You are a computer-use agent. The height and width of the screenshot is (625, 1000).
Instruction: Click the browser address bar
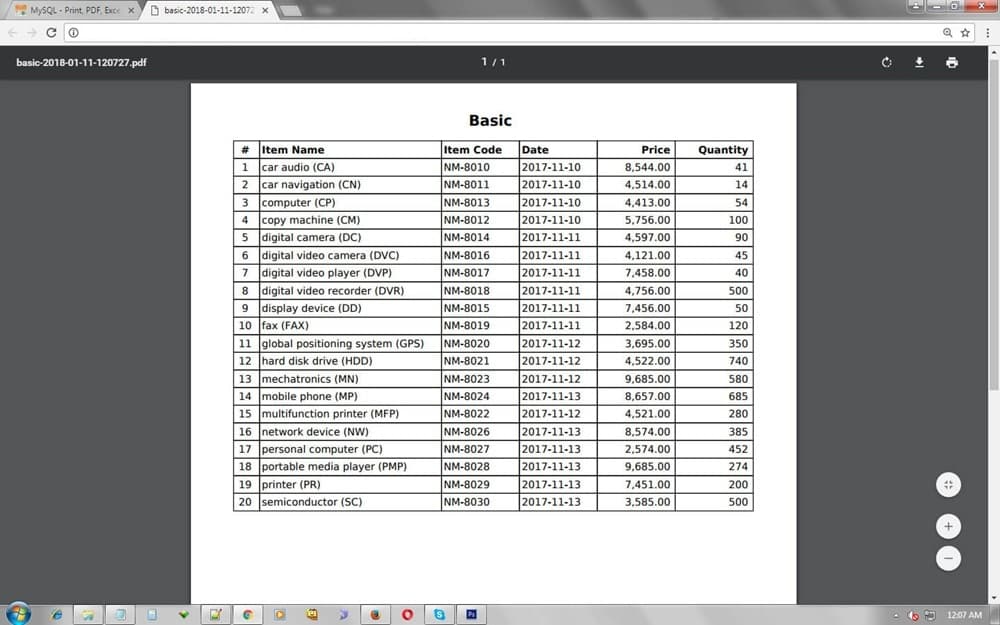pyautogui.click(x=500, y=32)
